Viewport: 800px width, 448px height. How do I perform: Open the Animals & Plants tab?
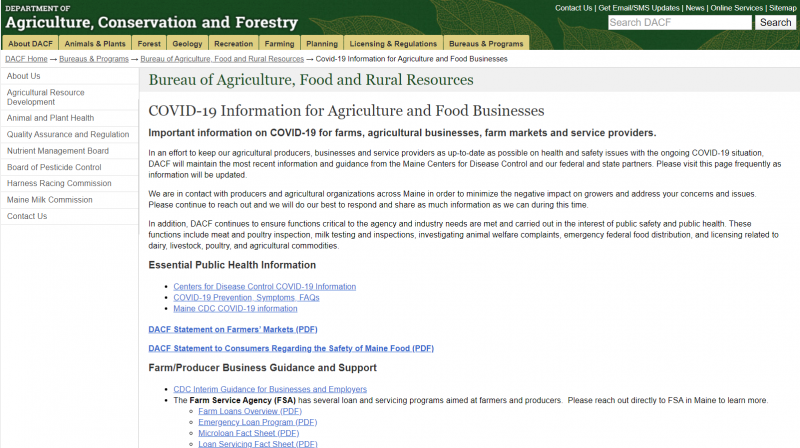95,43
